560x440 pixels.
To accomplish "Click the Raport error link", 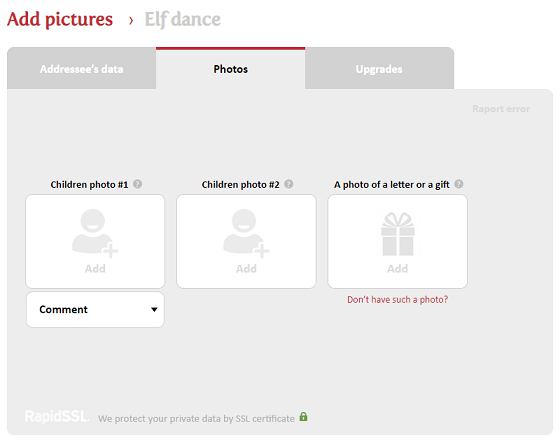I will (x=501, y=109).
